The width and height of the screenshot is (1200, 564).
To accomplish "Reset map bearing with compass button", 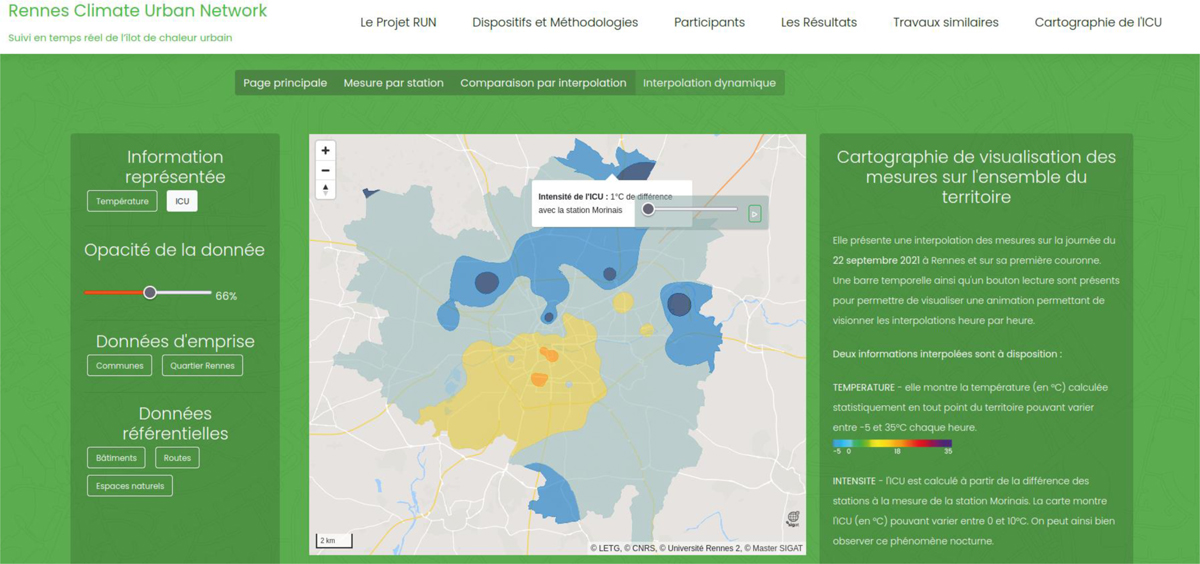I will tap(325, 189).
